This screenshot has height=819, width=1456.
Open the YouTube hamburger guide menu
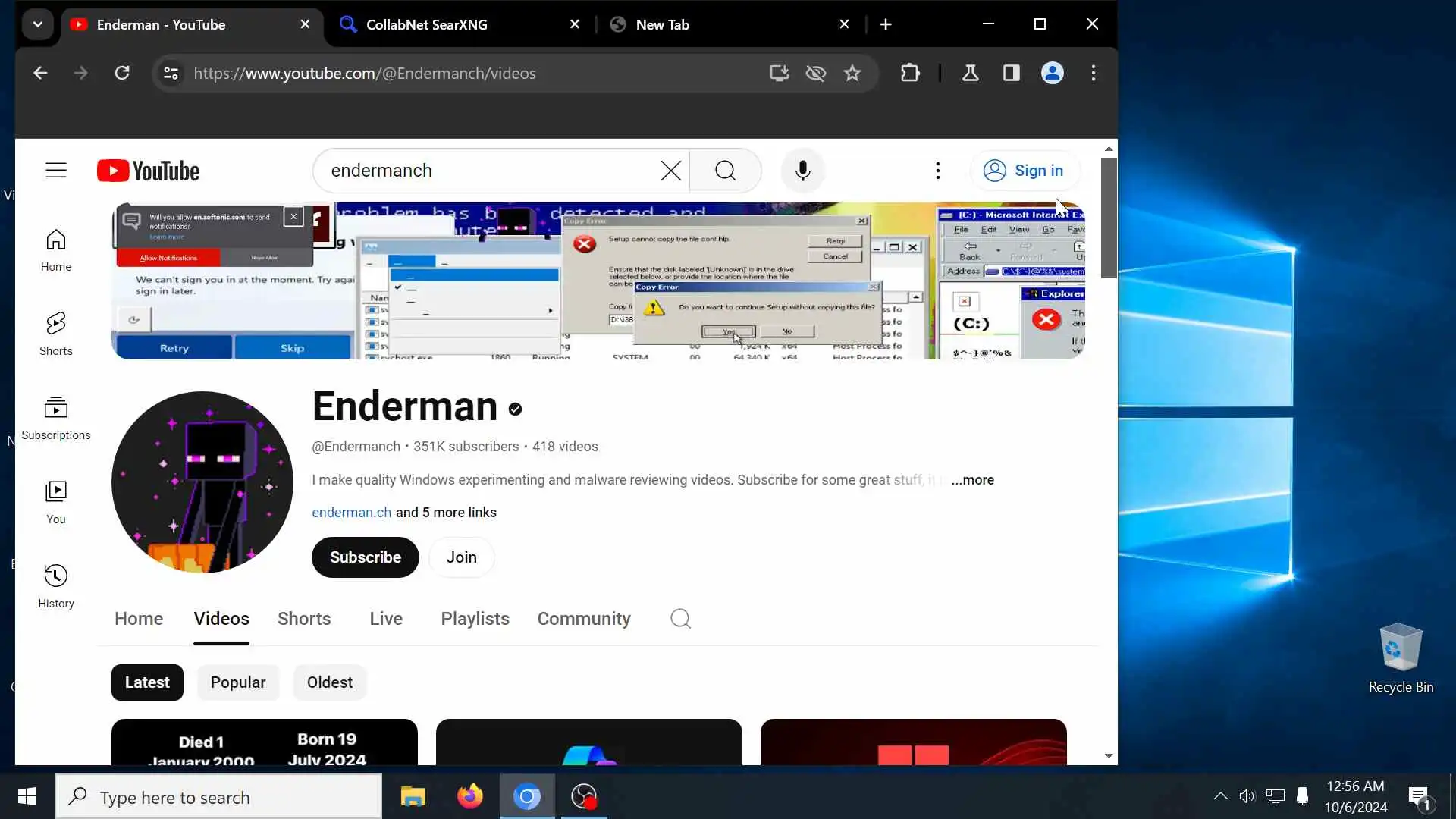[56, 170]
